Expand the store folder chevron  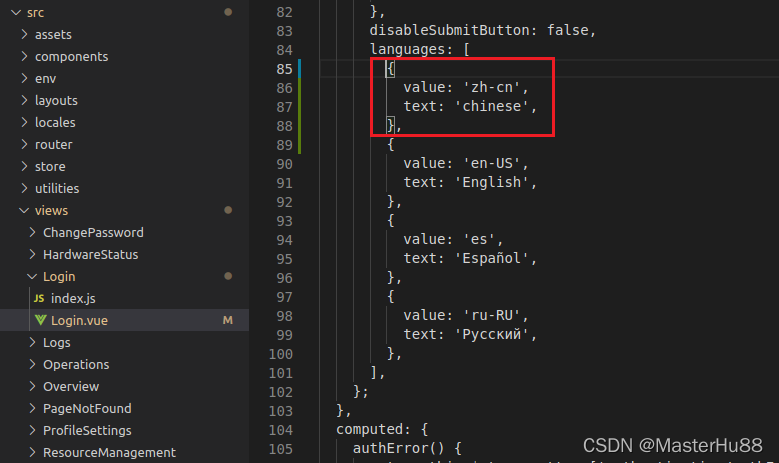coord(24,166)
